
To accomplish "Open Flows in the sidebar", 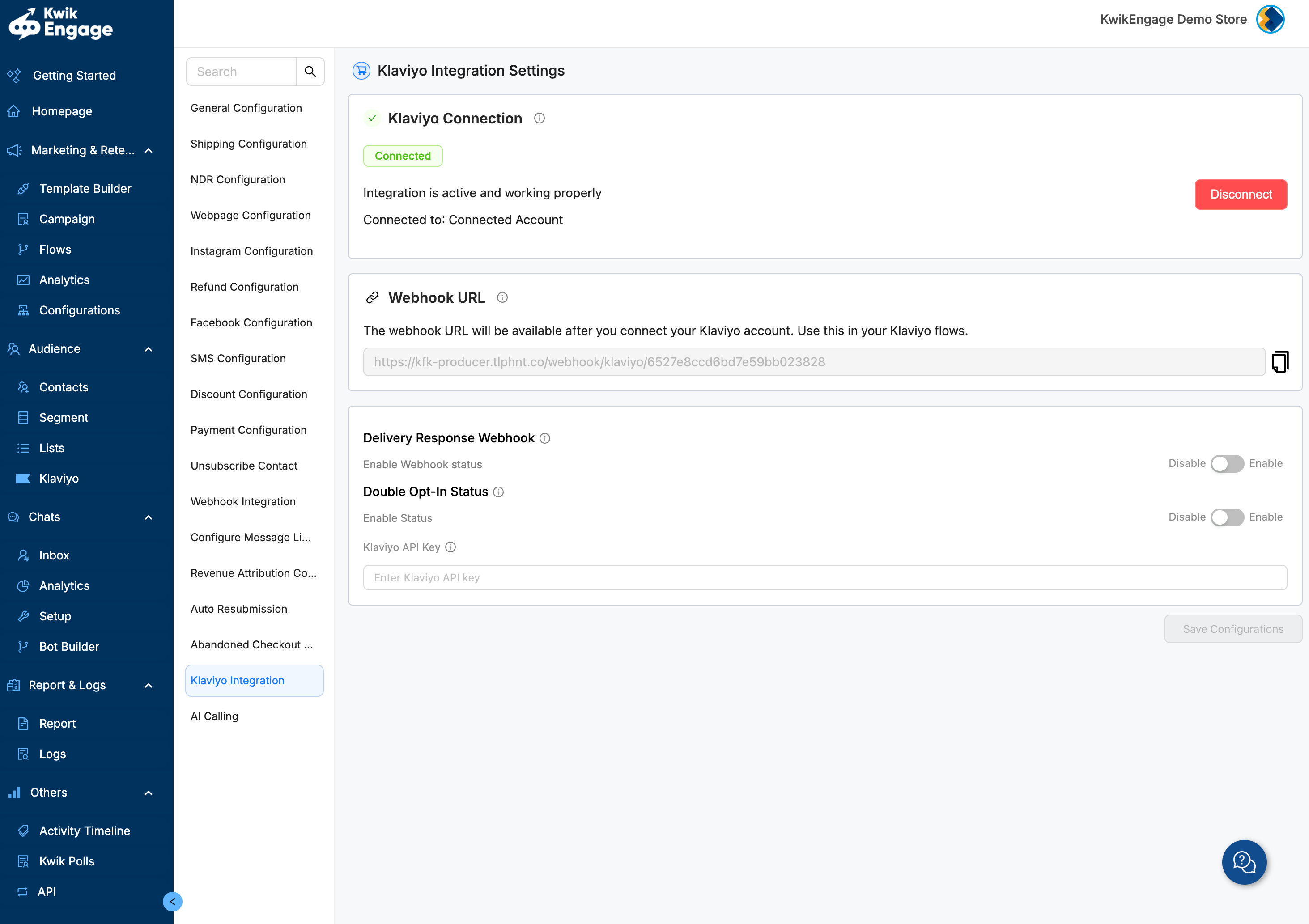I will pyautogui.click(x=55, y=250).
